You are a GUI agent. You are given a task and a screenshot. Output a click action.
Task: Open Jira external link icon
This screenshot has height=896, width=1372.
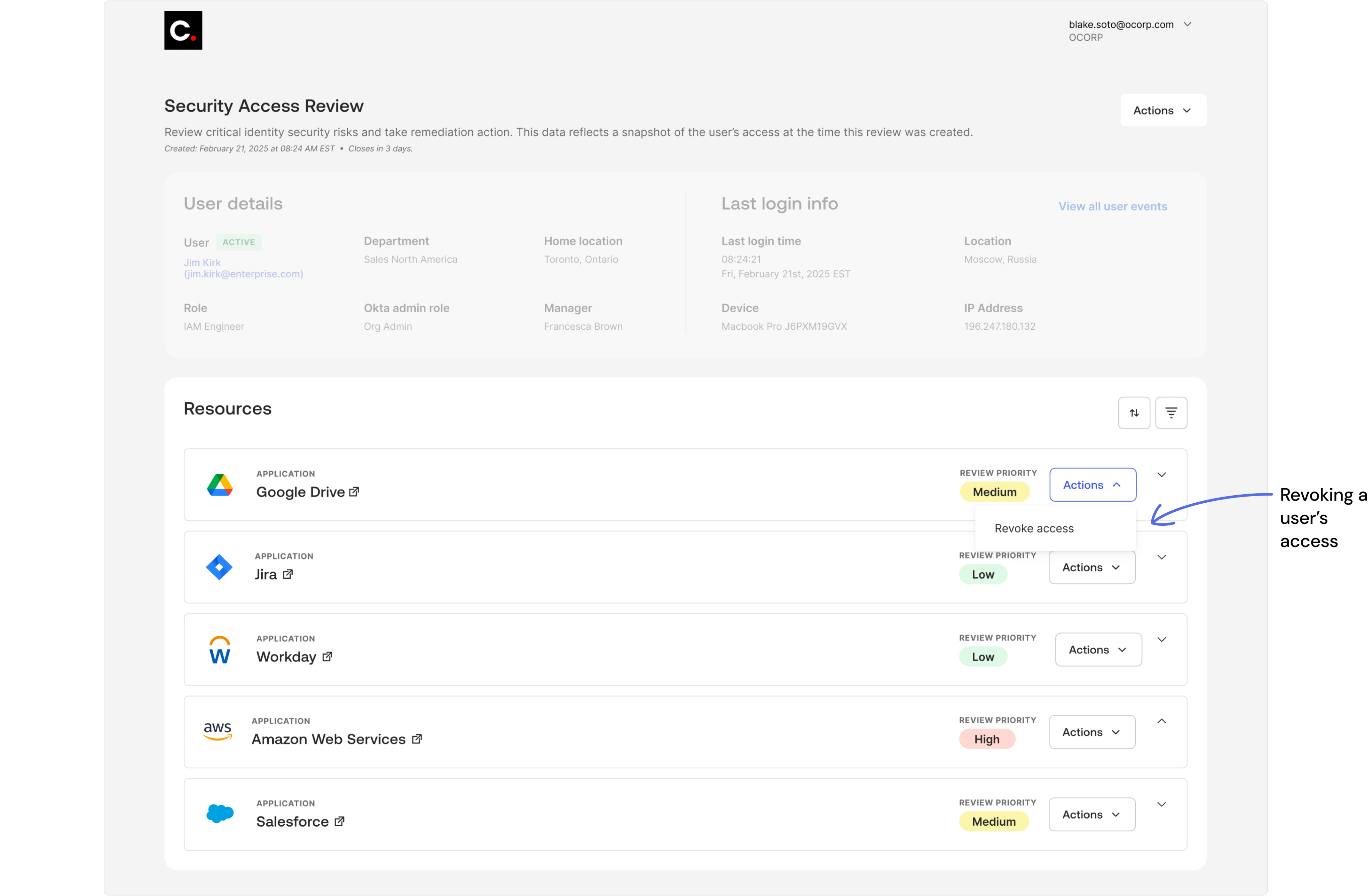coord(288,574)
